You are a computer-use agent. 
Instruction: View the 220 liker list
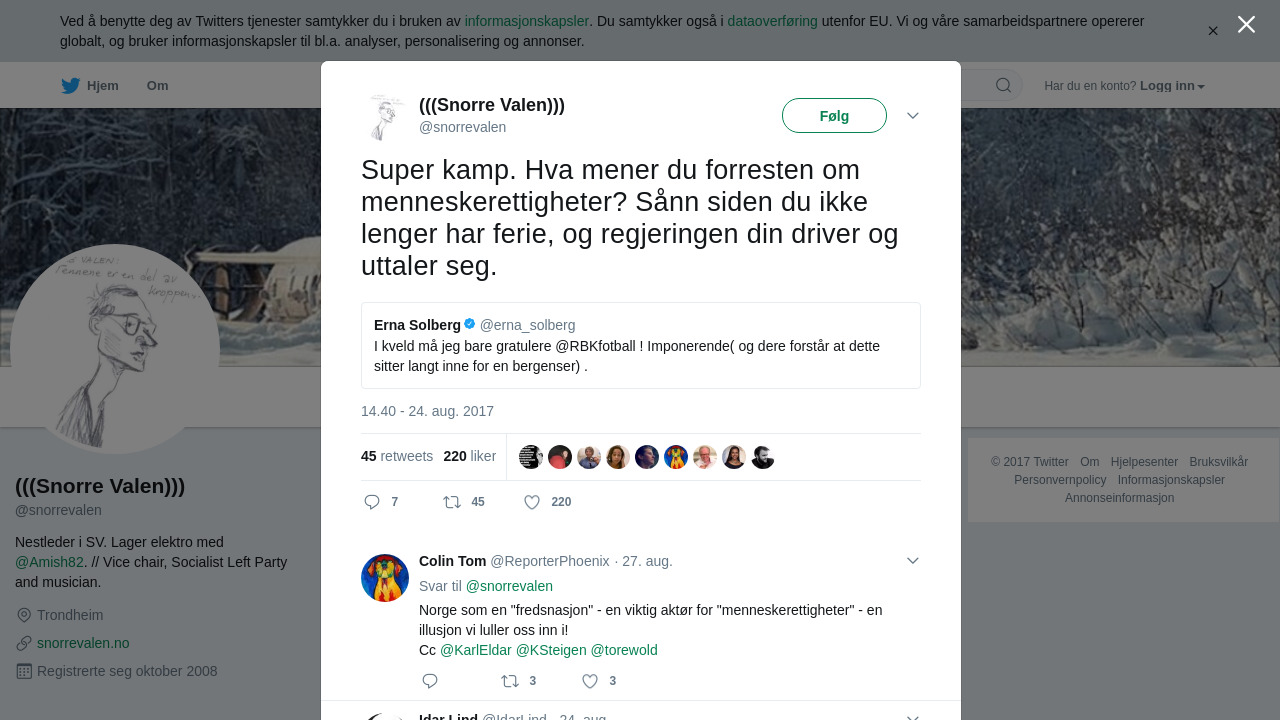(470, 456)
